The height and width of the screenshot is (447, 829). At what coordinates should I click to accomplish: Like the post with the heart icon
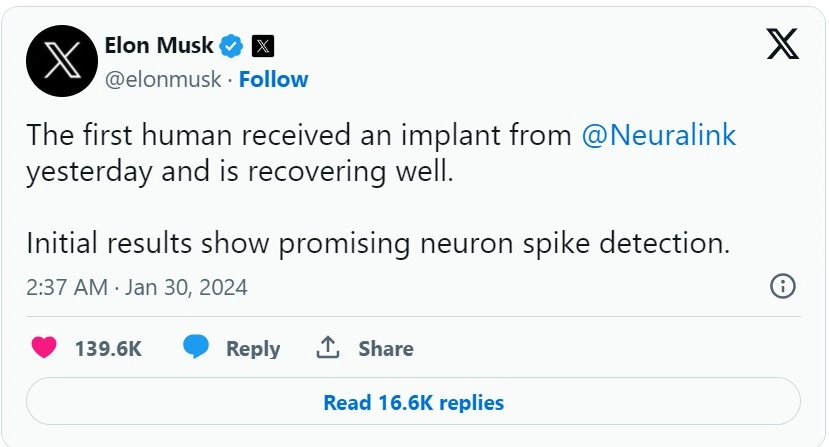(44, 348)
